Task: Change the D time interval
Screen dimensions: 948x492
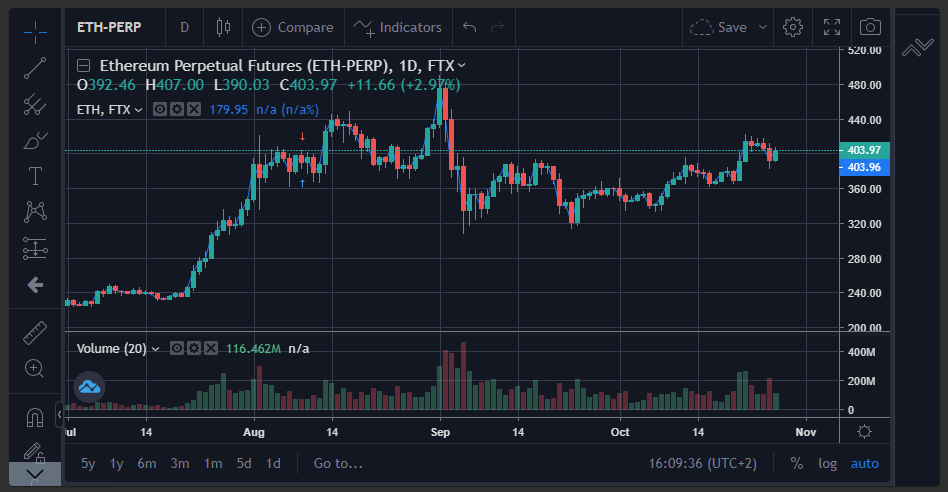Action: [184, 27]
